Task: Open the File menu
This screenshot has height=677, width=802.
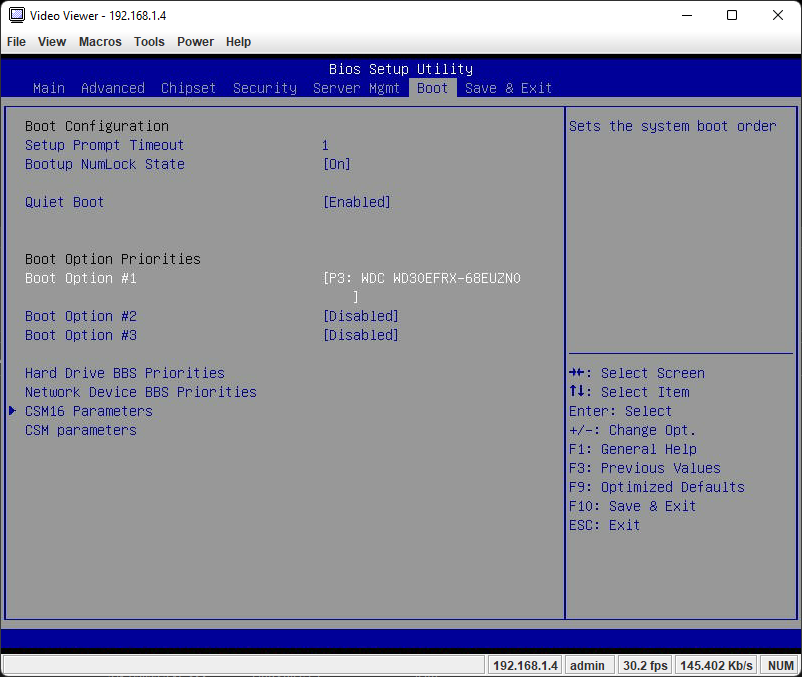Action: point(16,42)
